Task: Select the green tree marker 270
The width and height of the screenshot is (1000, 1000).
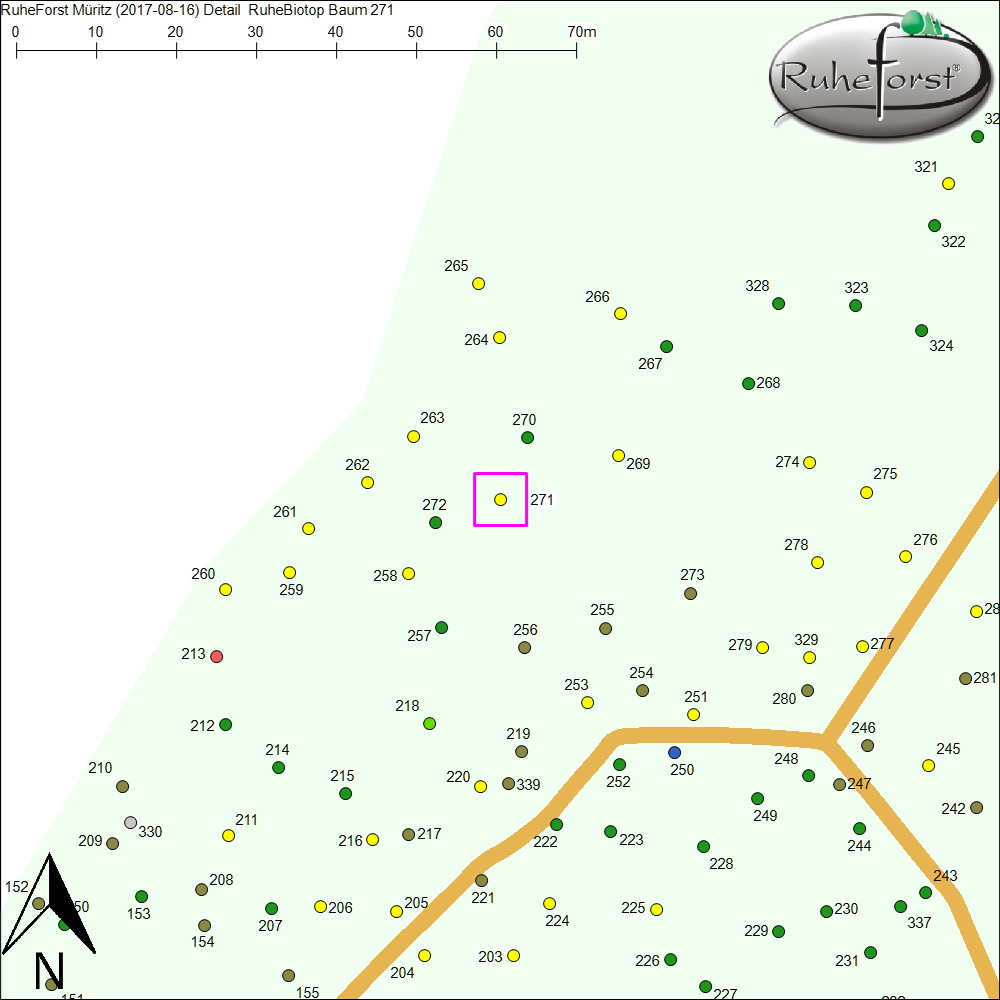Action: coord(528,437)
